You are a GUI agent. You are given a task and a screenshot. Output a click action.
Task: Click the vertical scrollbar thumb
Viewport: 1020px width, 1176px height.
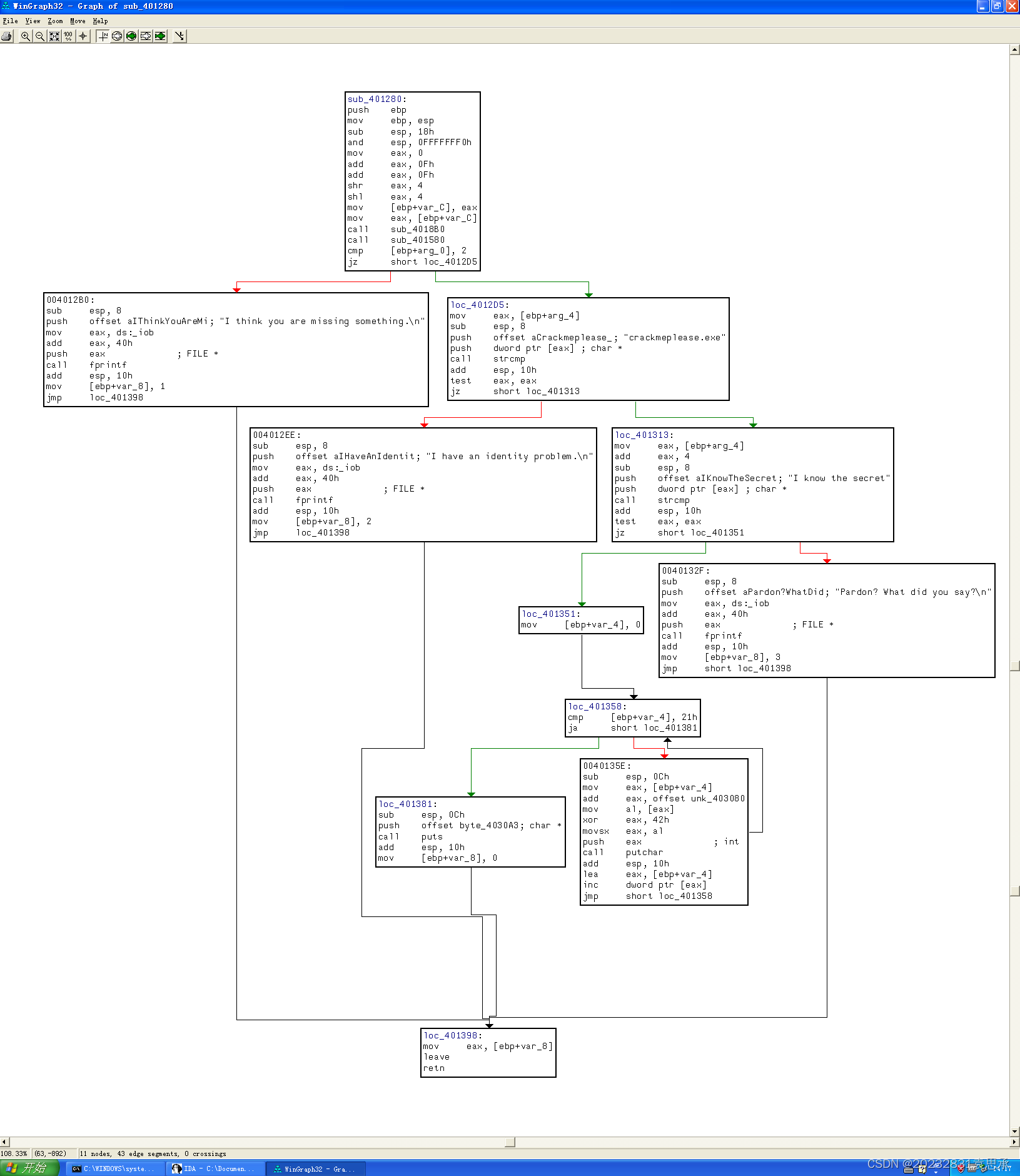pos(1014,666)
